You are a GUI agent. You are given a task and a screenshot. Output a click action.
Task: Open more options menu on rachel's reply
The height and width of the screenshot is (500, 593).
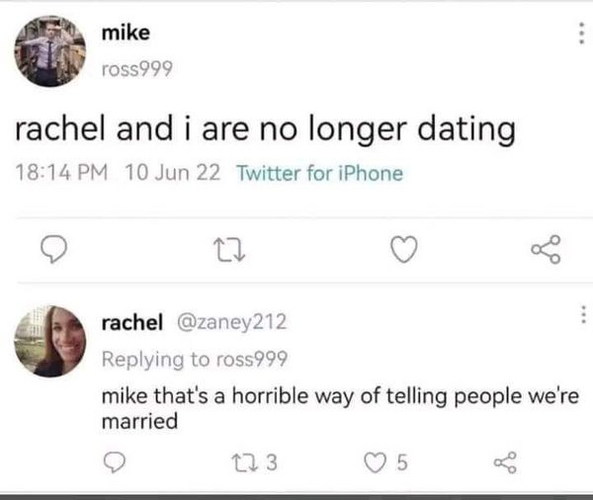(x=584, y=315)
